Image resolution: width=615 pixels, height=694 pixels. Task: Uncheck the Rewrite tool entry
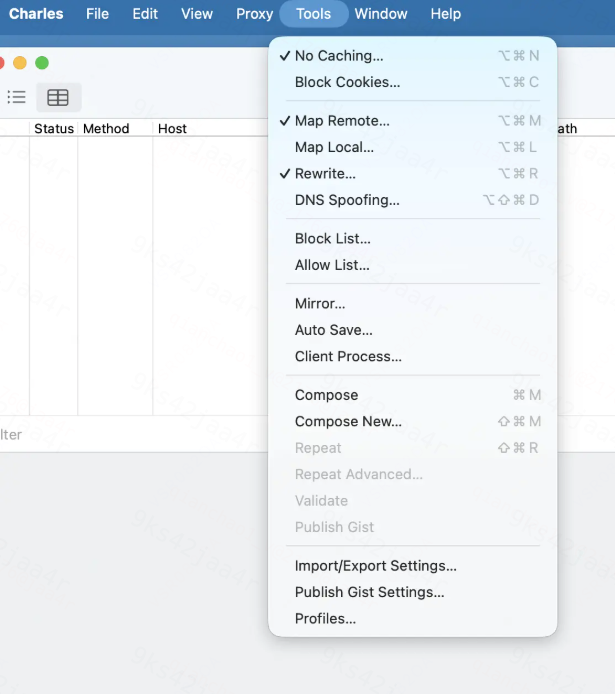pyautogui.click(x=412, y=174)
